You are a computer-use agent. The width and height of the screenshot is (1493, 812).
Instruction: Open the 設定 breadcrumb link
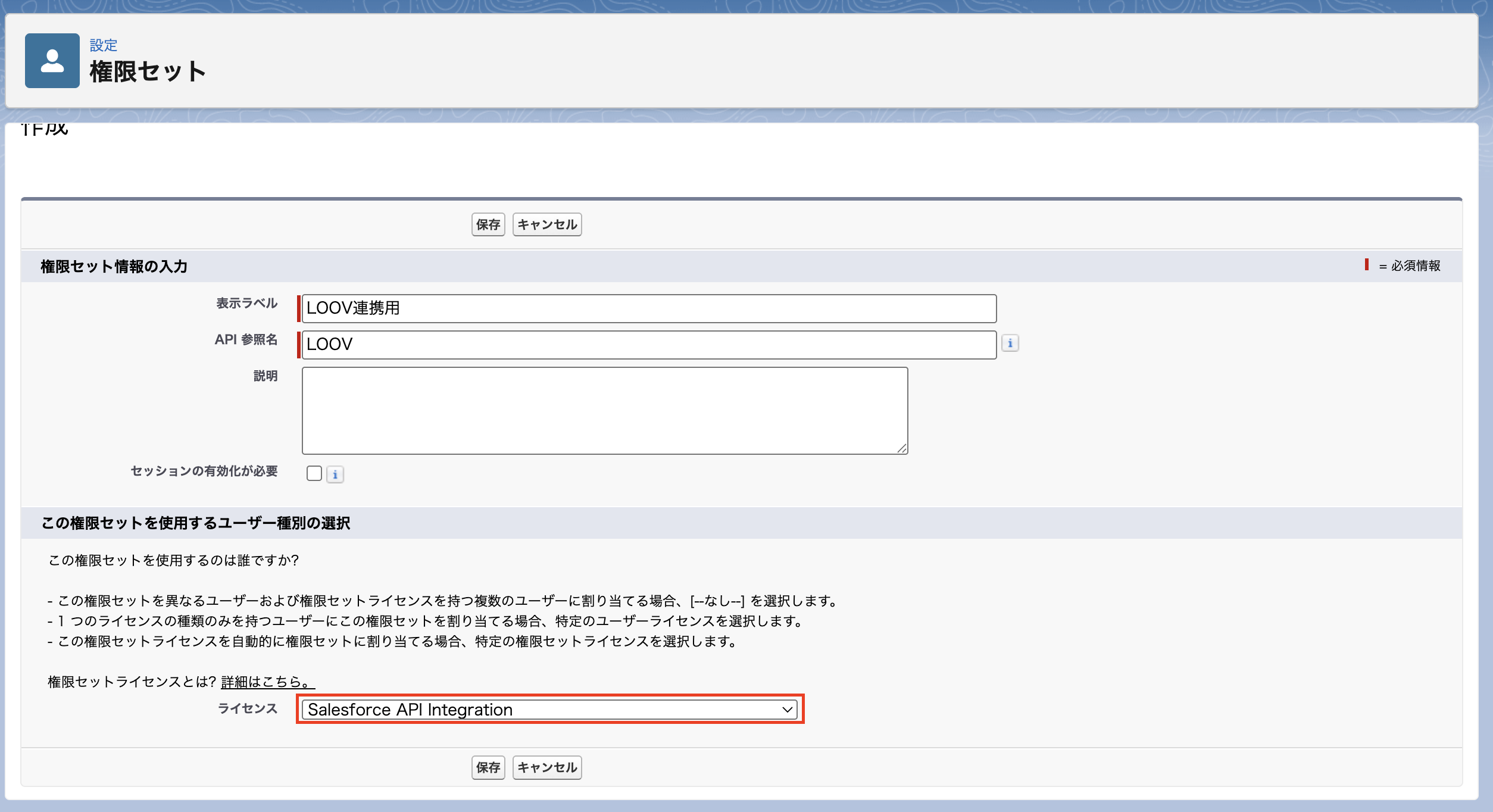point(103,45)
